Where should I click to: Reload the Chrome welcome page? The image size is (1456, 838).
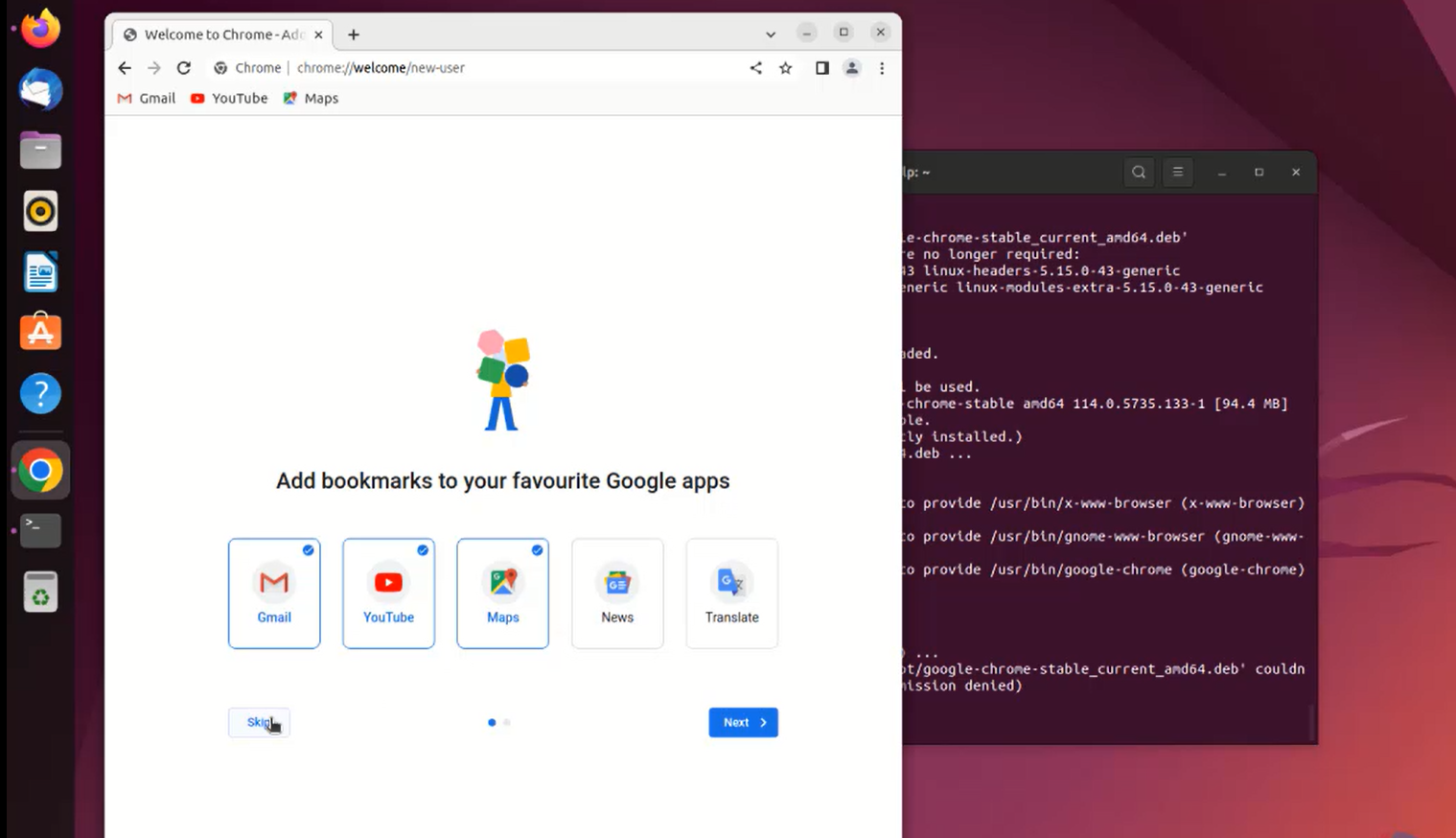click(184, 68)
